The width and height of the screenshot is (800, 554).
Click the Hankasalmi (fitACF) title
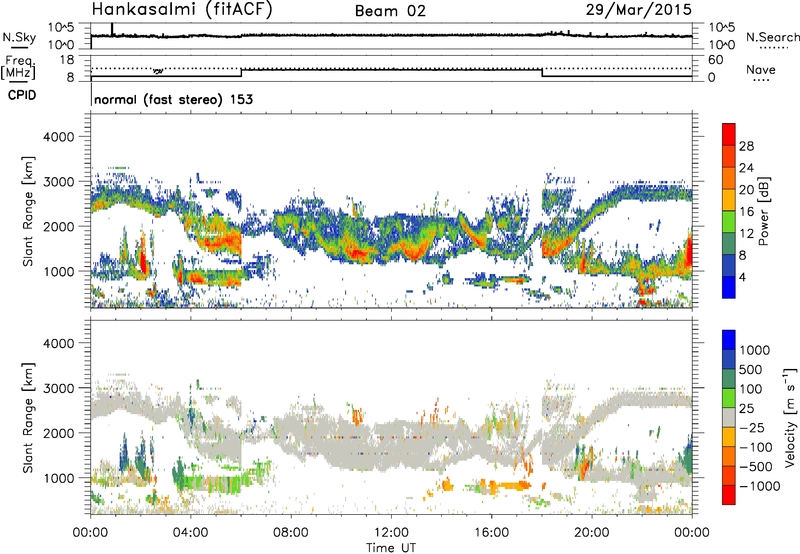[182, 10]
